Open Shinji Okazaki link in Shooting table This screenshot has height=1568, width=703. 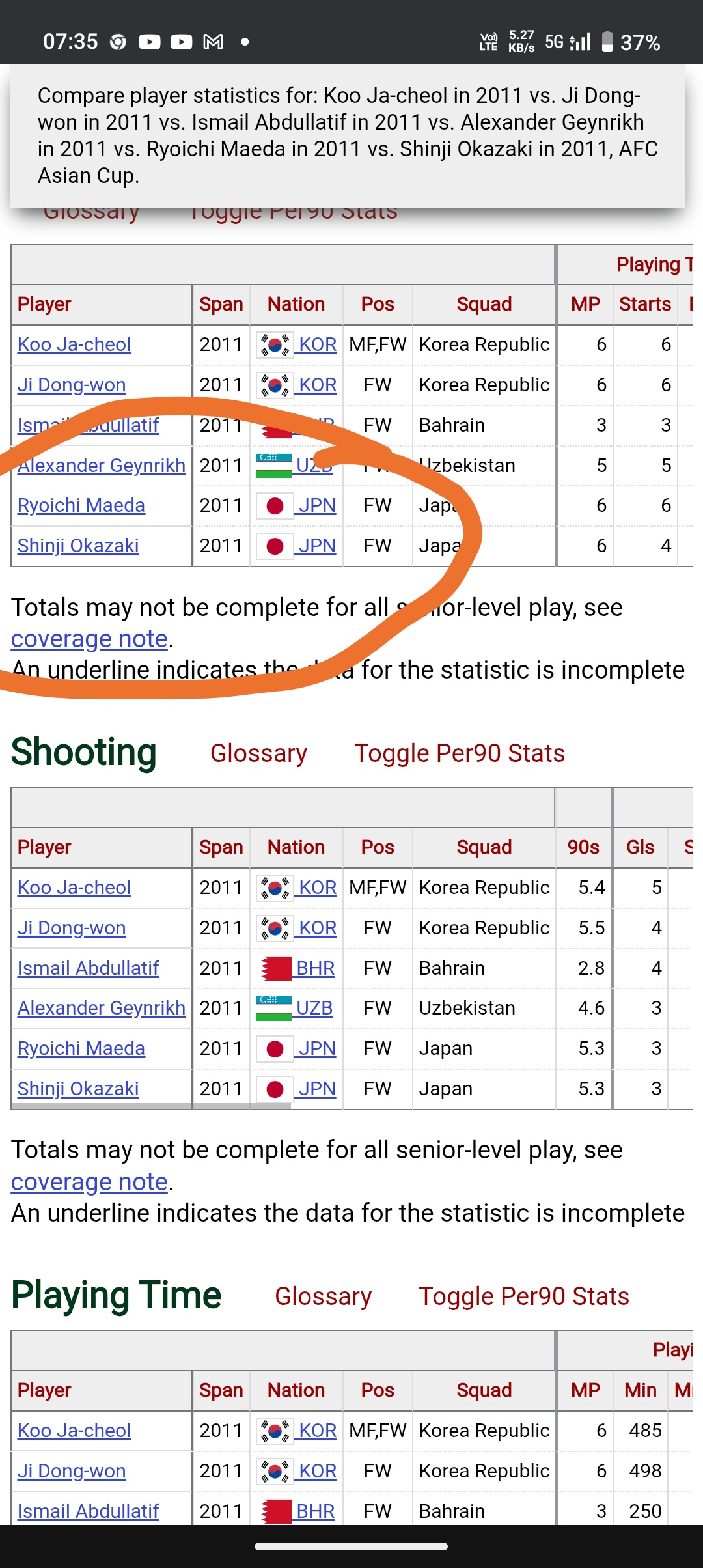78,1089
